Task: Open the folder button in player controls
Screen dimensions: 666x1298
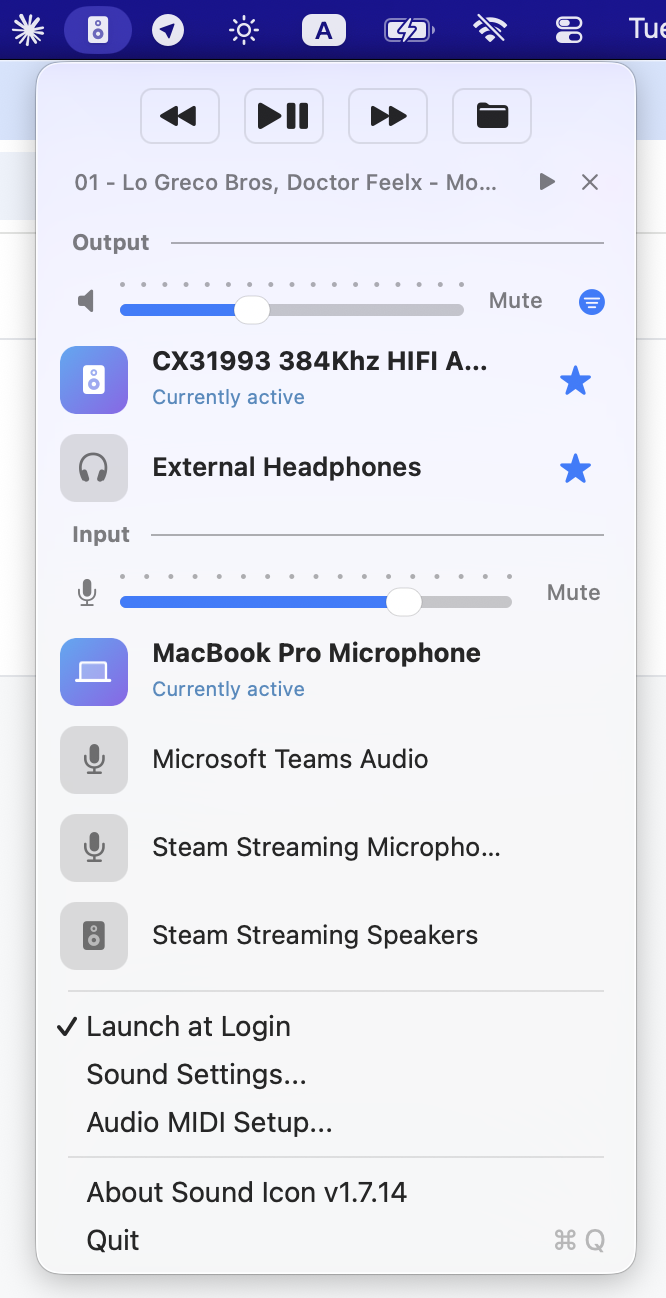Action: point(492,116)
